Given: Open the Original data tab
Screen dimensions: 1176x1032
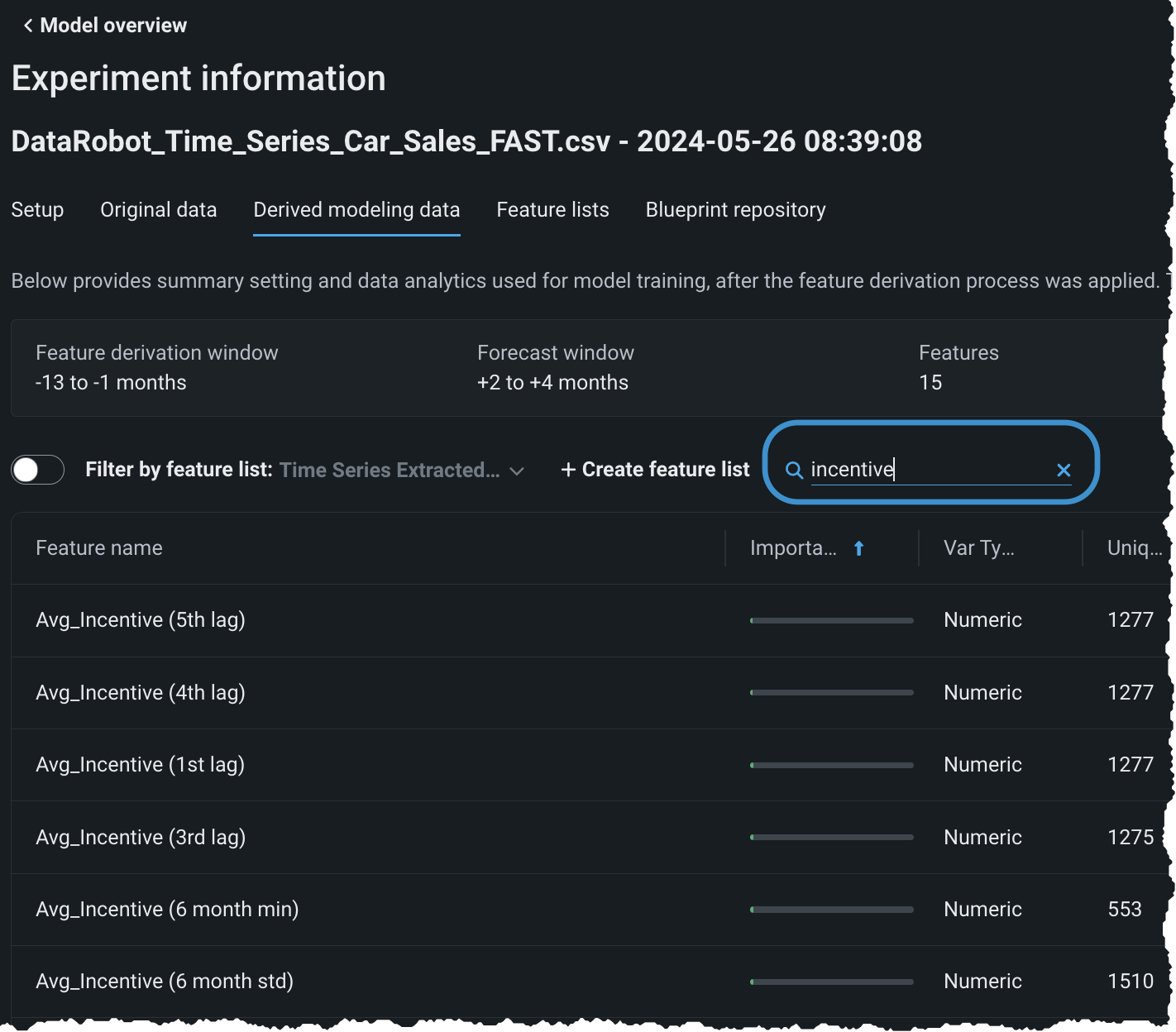Looking at the screenshot, I should 158,210.
